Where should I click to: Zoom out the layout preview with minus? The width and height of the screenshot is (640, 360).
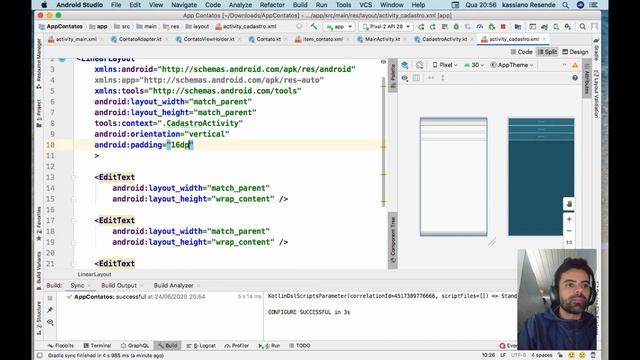569,231
